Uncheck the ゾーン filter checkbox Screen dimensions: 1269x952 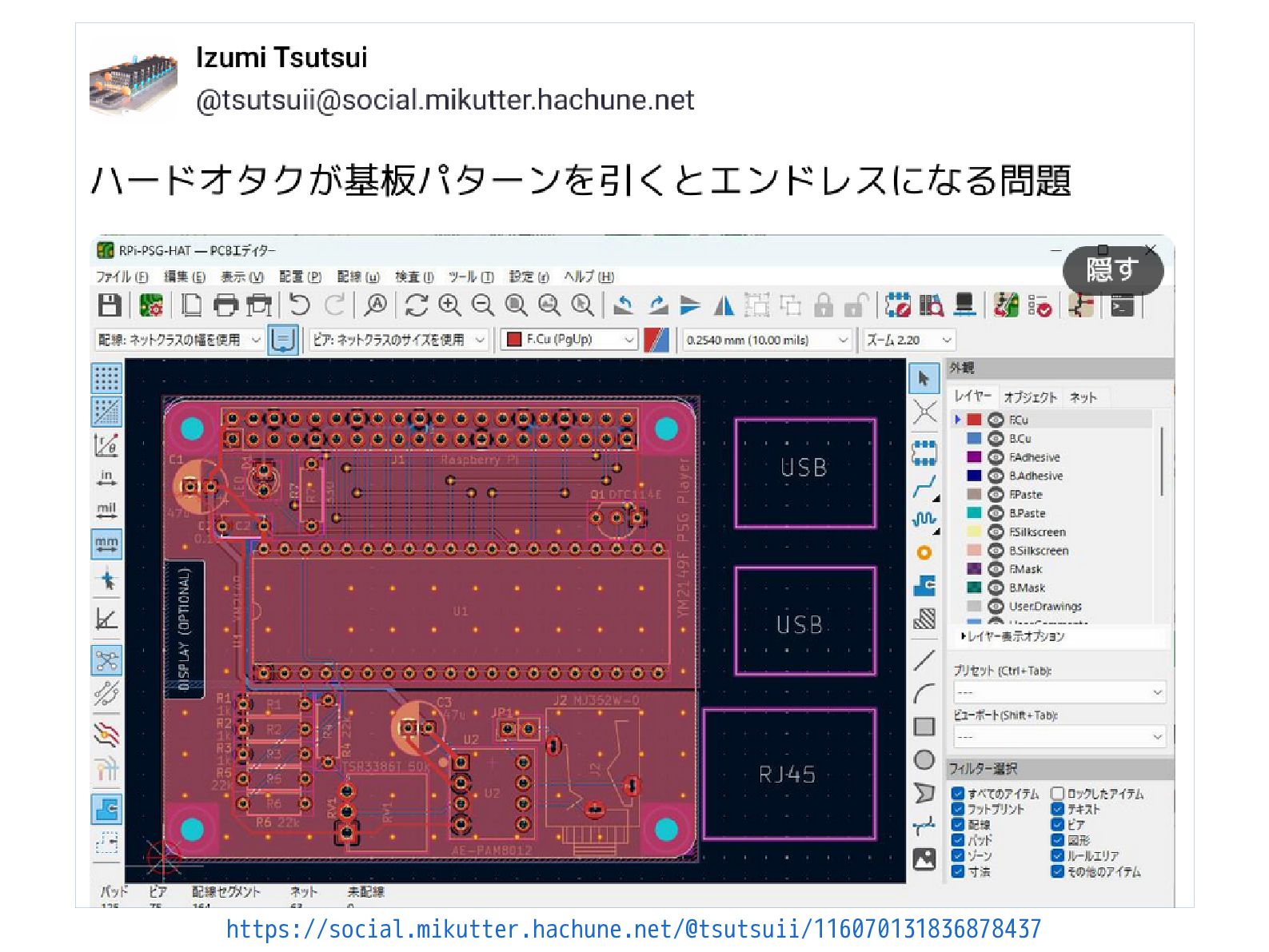click(x=957, y=855)
